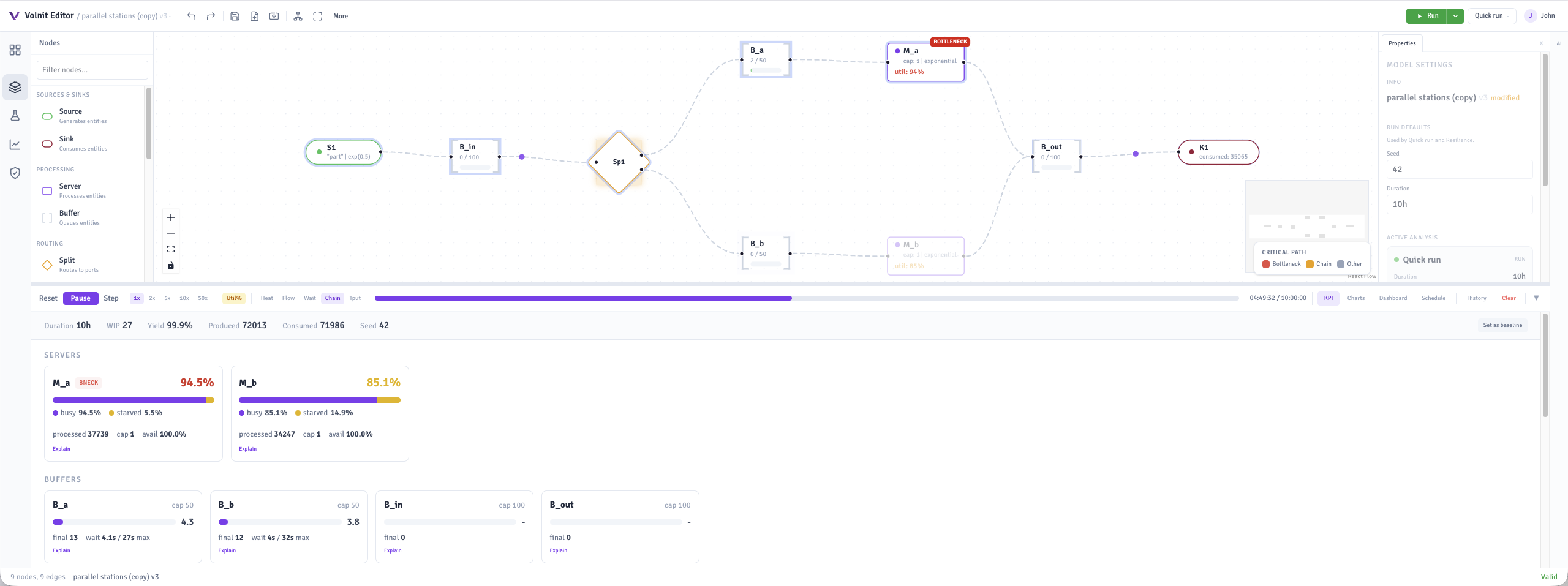This screenshot has height=586, width=1568.
Task: Seek on the simulation progress bar
Action: (x=807, y=298)
